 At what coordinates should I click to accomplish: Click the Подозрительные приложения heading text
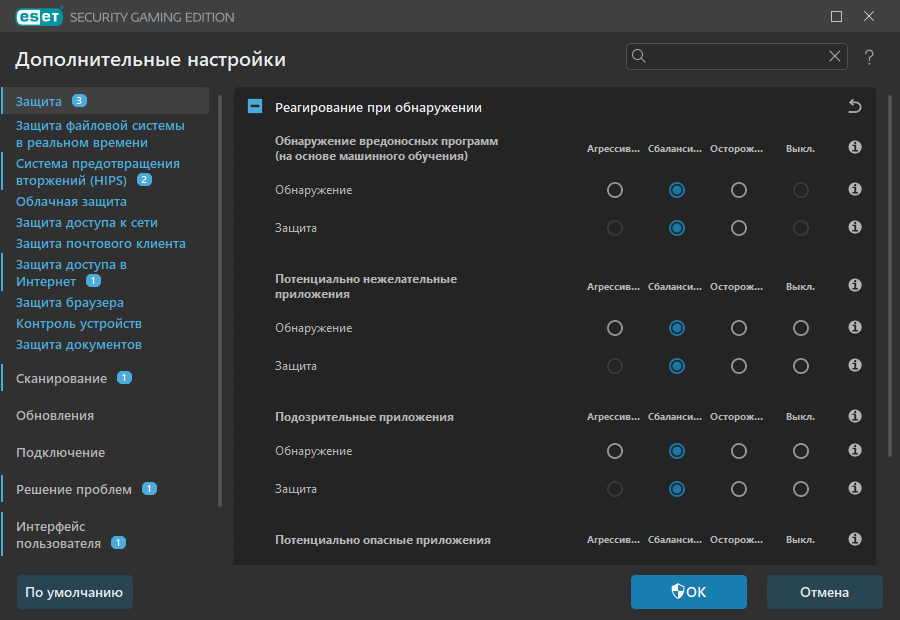364,417
